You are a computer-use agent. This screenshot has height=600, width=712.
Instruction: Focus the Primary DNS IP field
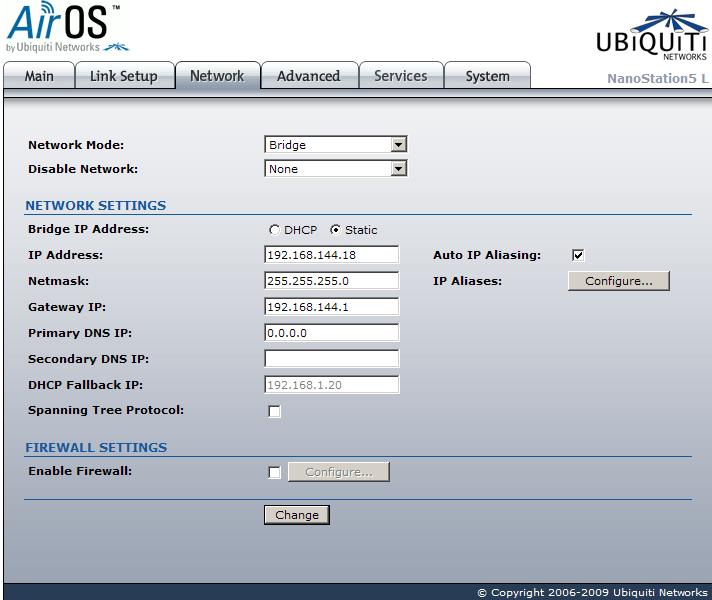pyautogui.click(x=331, y=332)
